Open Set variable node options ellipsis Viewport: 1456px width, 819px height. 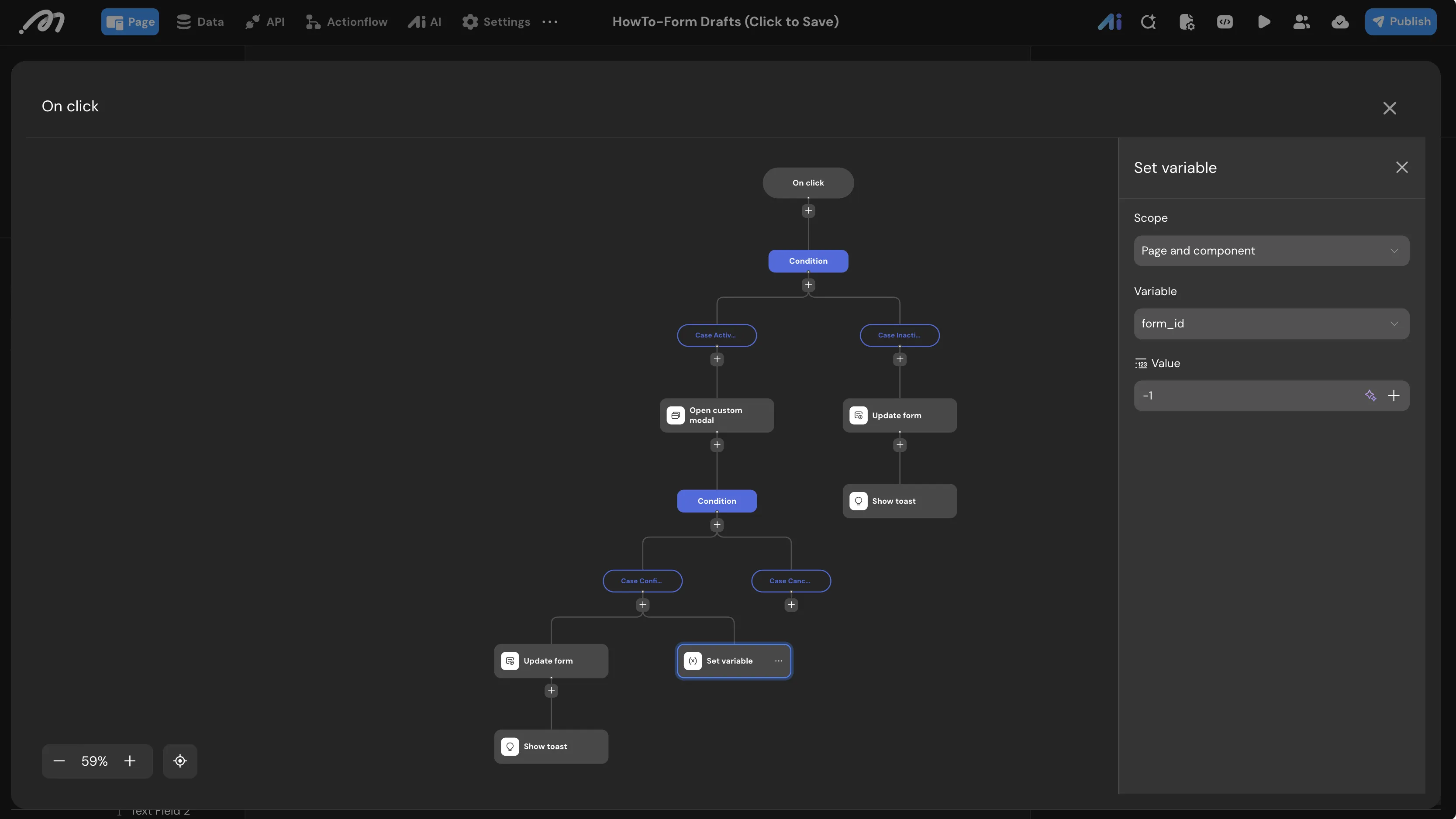[778, 661]
